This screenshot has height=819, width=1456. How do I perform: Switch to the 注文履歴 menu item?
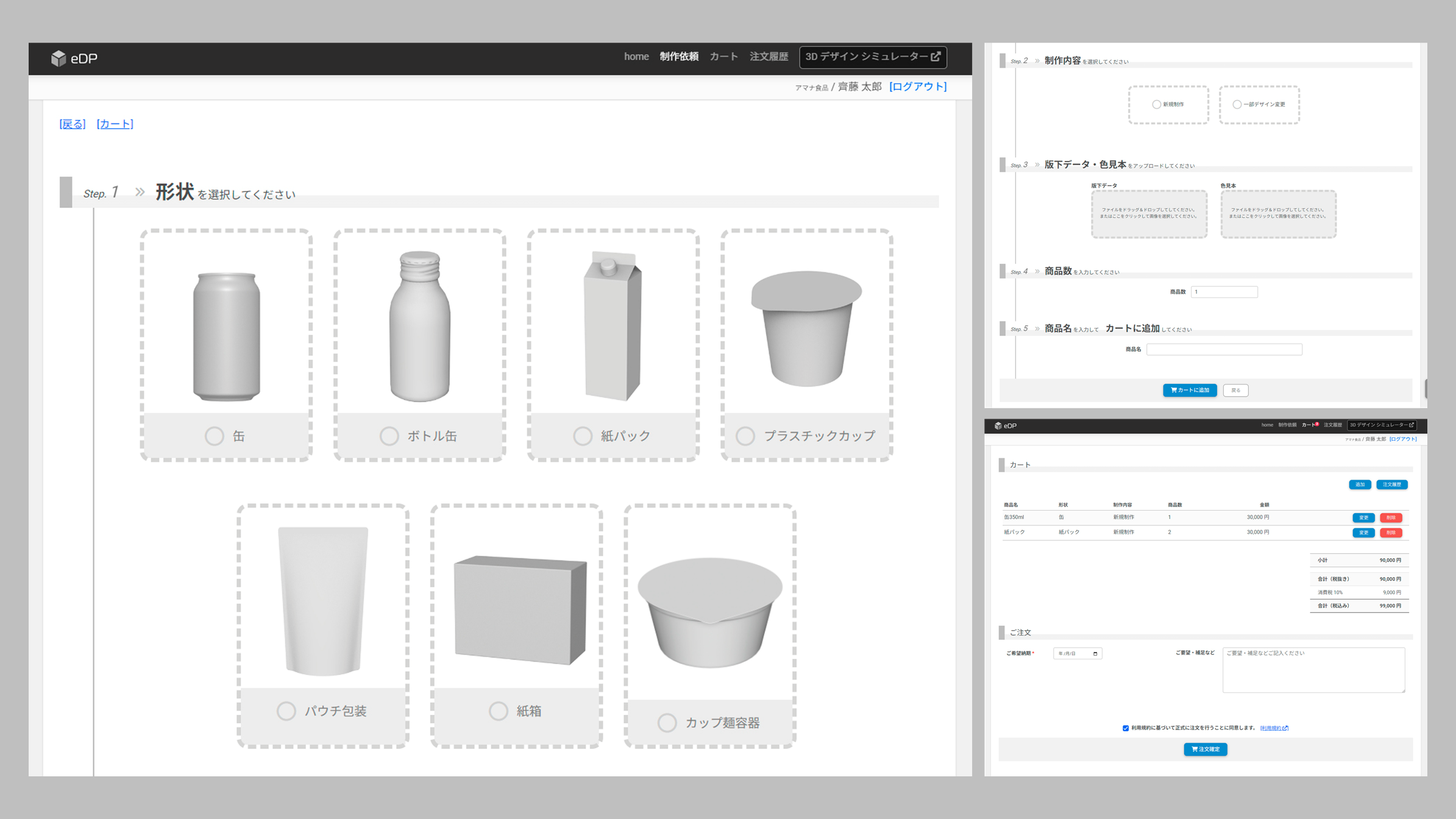769,57
